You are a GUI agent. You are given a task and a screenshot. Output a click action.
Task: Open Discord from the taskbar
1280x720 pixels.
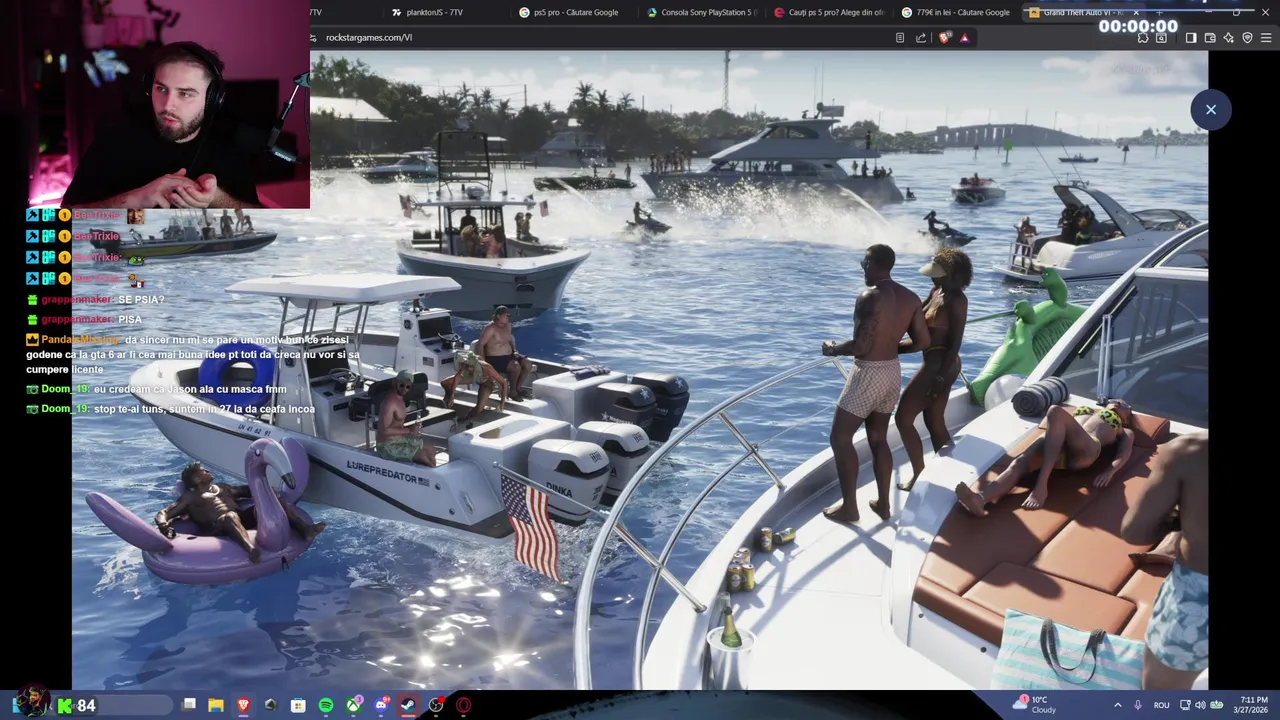pyautogui.click(x=381, y=705)
